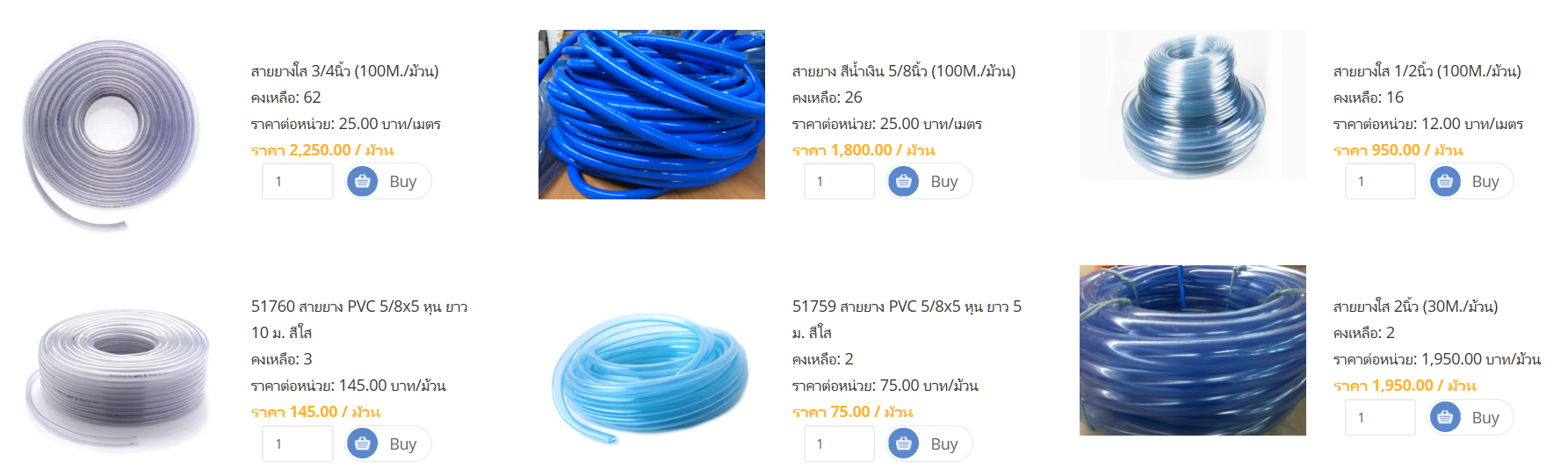Click basket icon for สายยางใส 1/2นิ้ว
The width and height of the screenshot is (1568, 476).
1445,182
